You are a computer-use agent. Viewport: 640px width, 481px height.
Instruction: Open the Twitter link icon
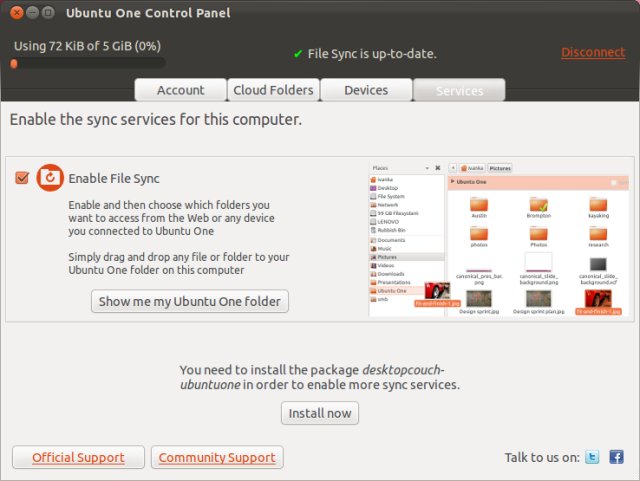click(592, 457)
